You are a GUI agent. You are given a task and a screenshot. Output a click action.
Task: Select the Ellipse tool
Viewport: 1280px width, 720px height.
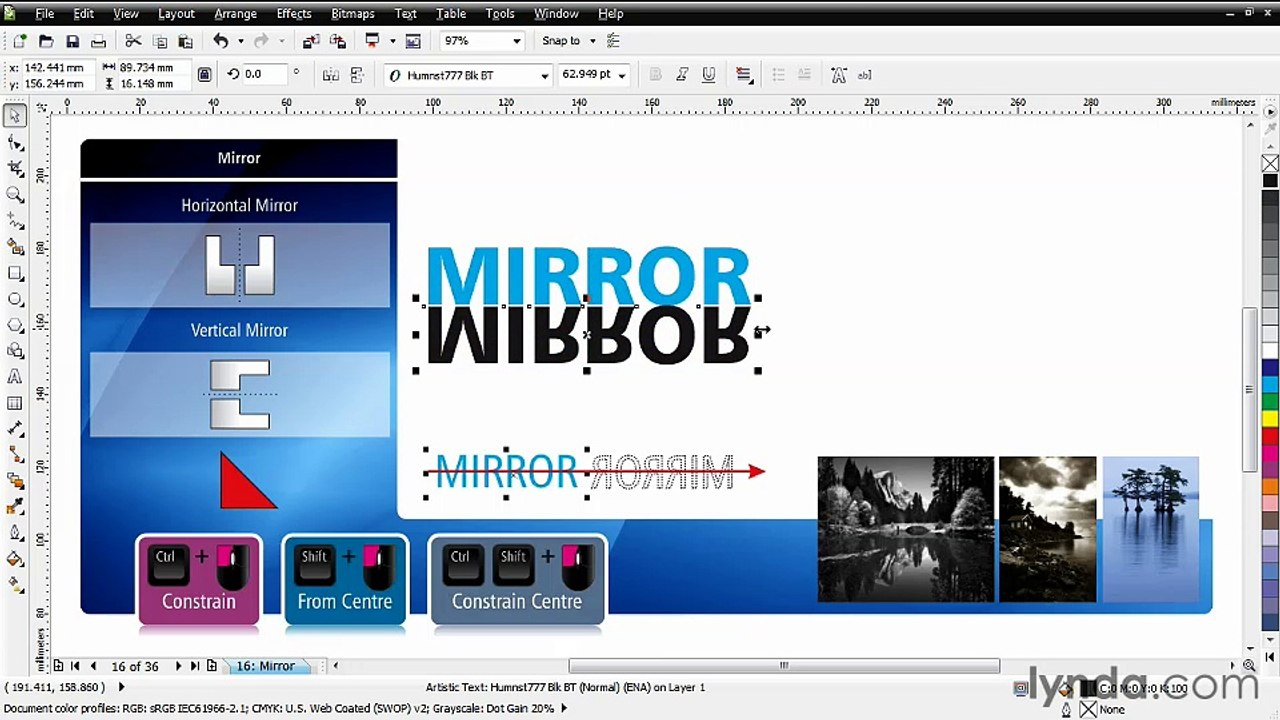[x=15, y=299]
